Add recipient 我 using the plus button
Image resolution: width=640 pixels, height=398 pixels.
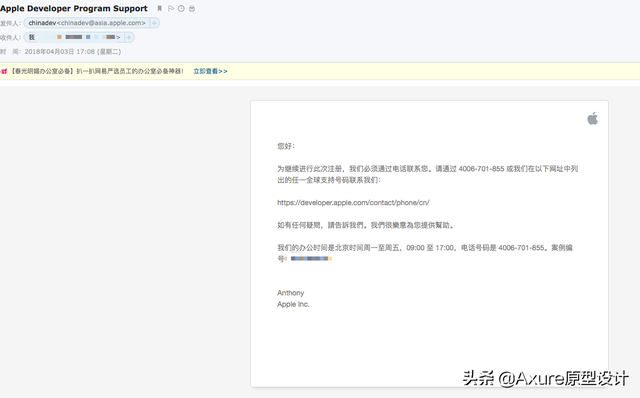129,37
